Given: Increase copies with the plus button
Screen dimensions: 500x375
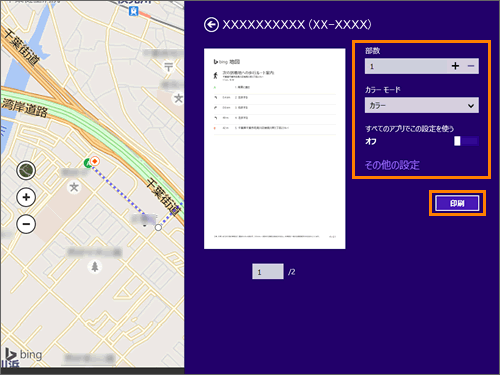Looking at the screenshot, I should (x=455, y=66).
